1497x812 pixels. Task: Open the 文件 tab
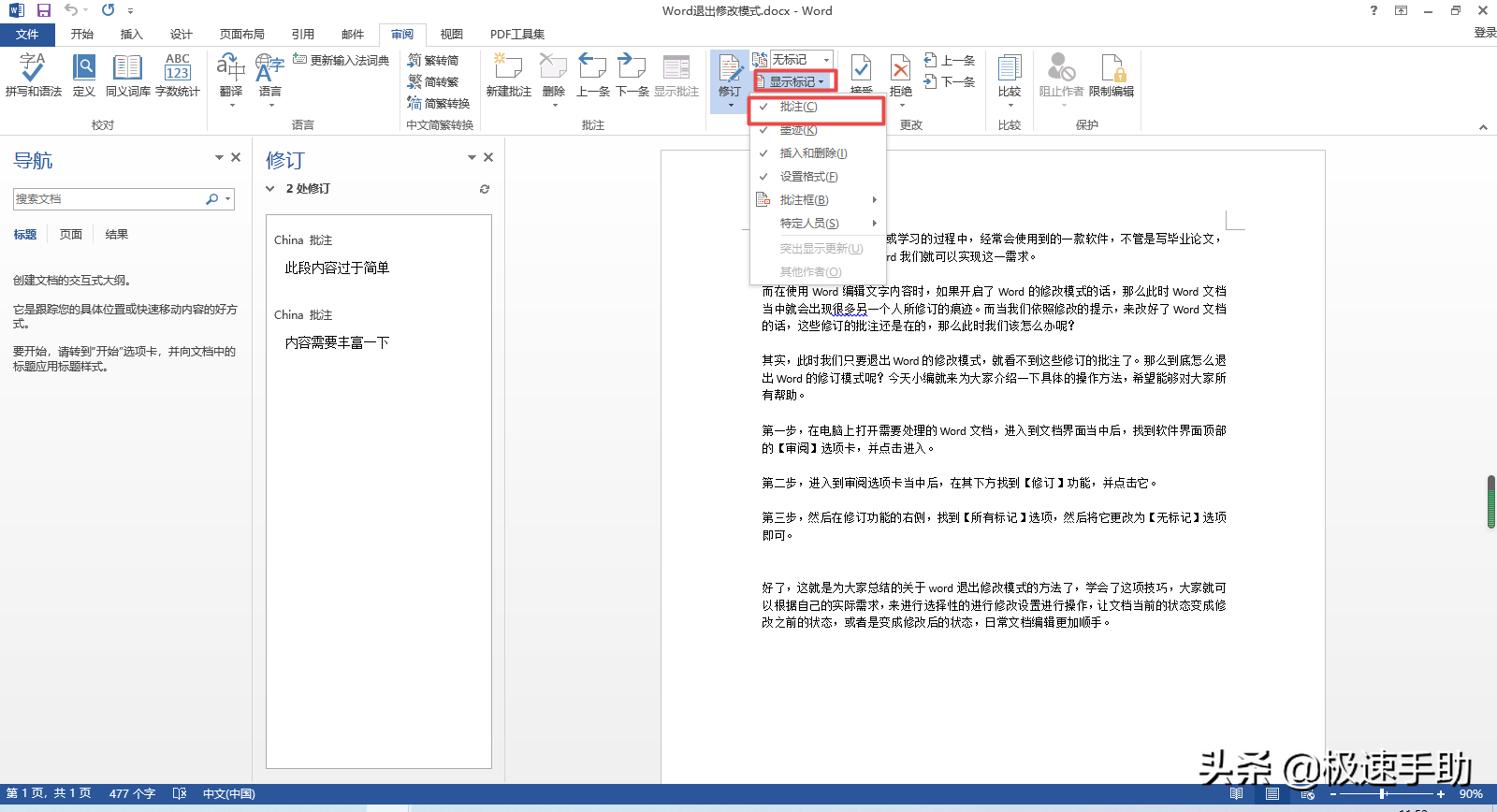coord(27,35)
